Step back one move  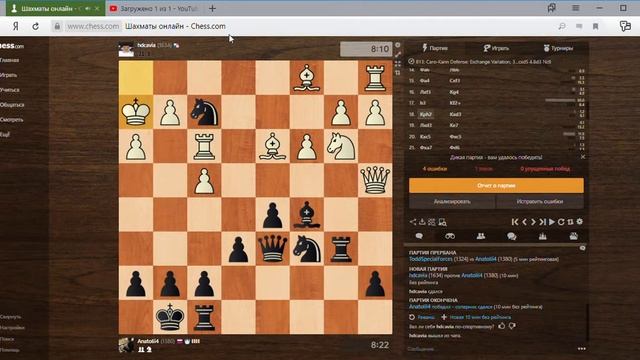tap(524, 222)
